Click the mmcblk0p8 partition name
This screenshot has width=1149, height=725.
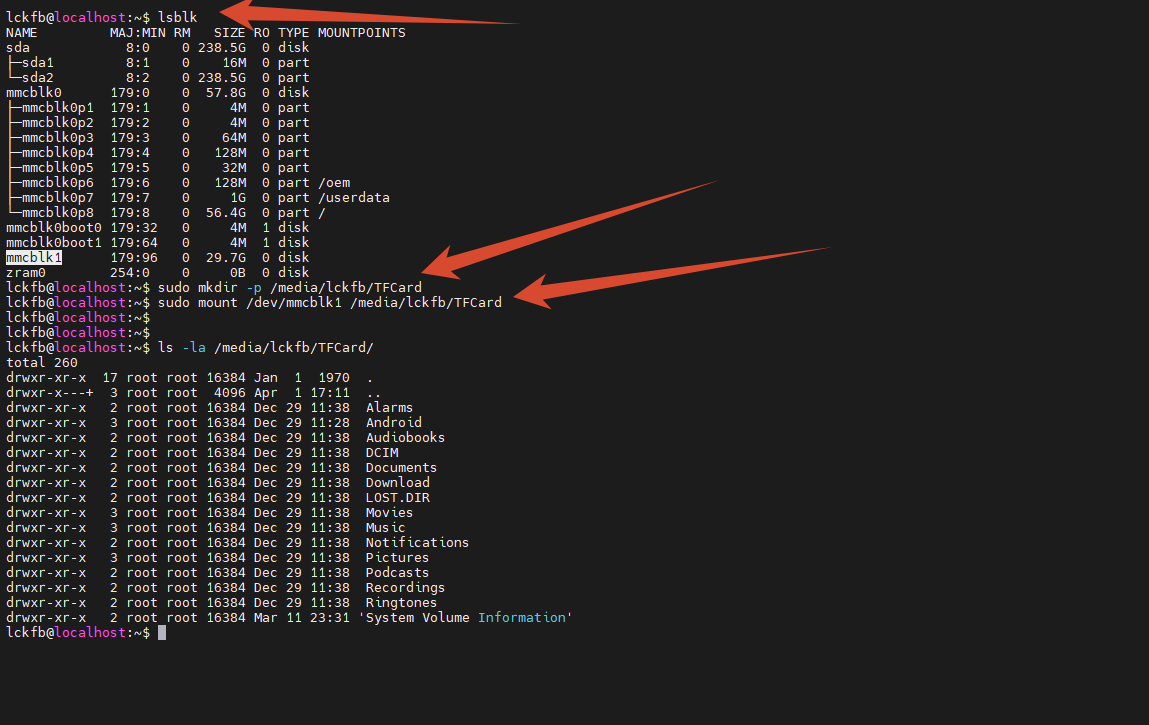coord(58,212)
